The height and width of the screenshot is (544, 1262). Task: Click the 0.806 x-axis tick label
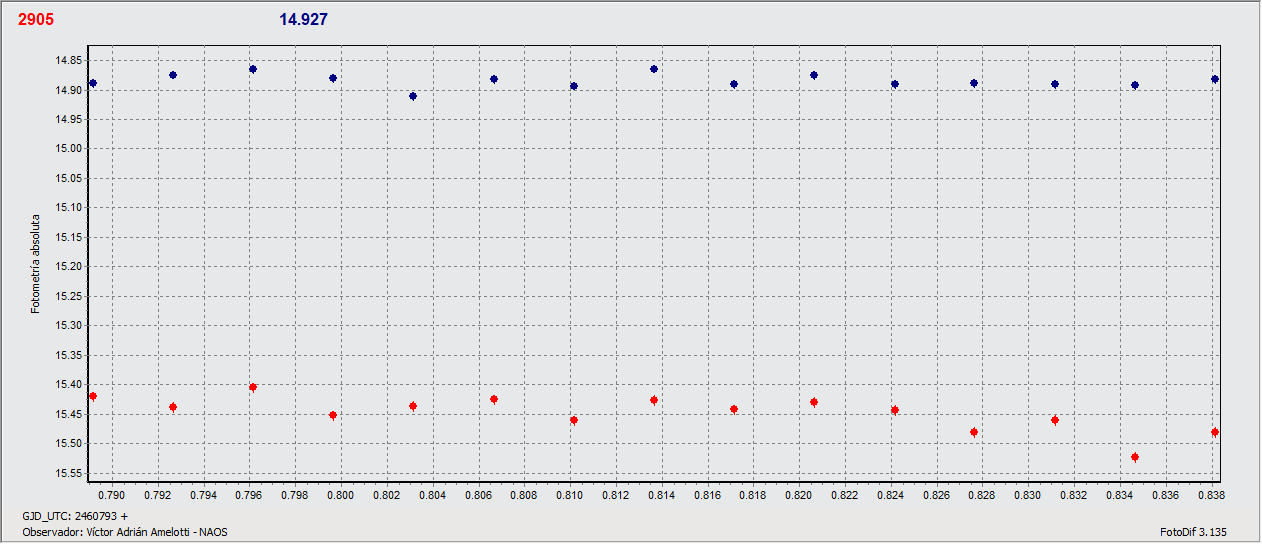(x=478, y=495)
